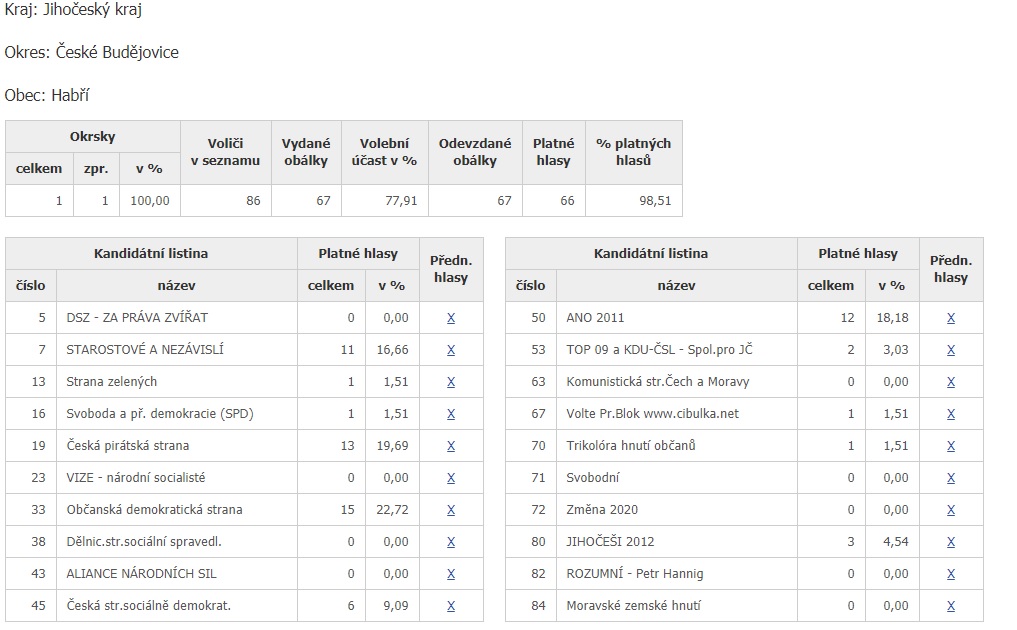This screenshot has width=1017, height=630.
Task: Select the precinct percentage 100,00
Action: 150,200
